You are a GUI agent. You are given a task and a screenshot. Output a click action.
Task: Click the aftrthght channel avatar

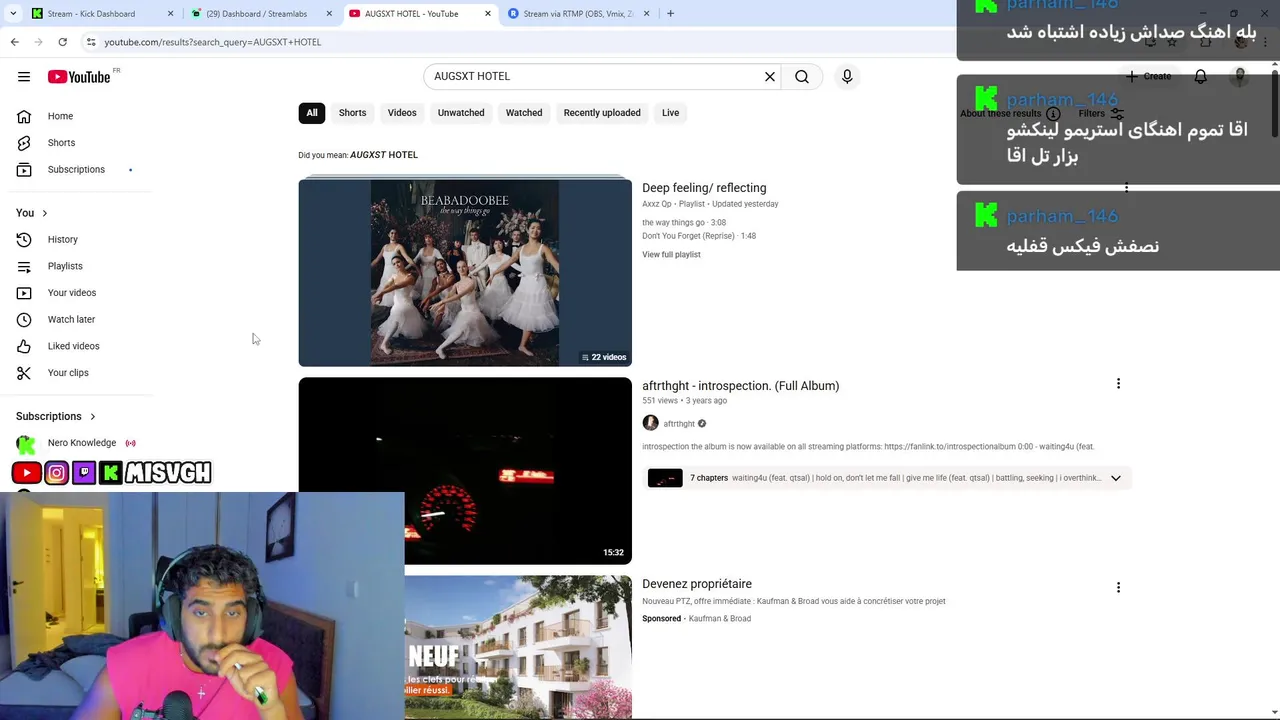click(x=650, y=423)
